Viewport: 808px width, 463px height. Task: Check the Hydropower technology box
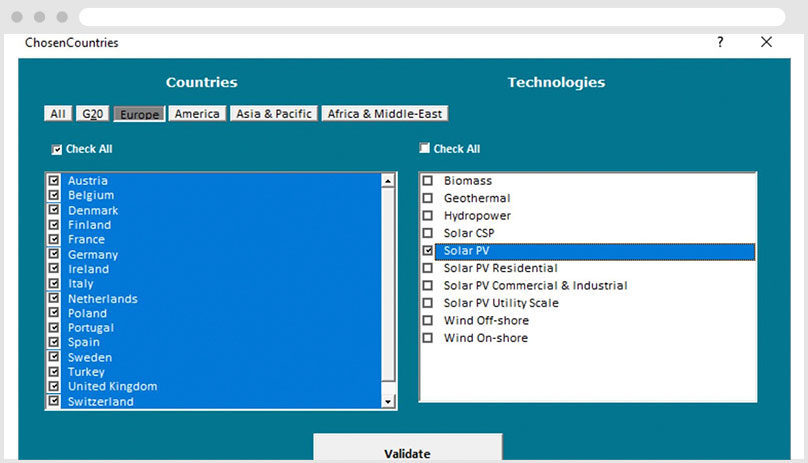(428, 216)
